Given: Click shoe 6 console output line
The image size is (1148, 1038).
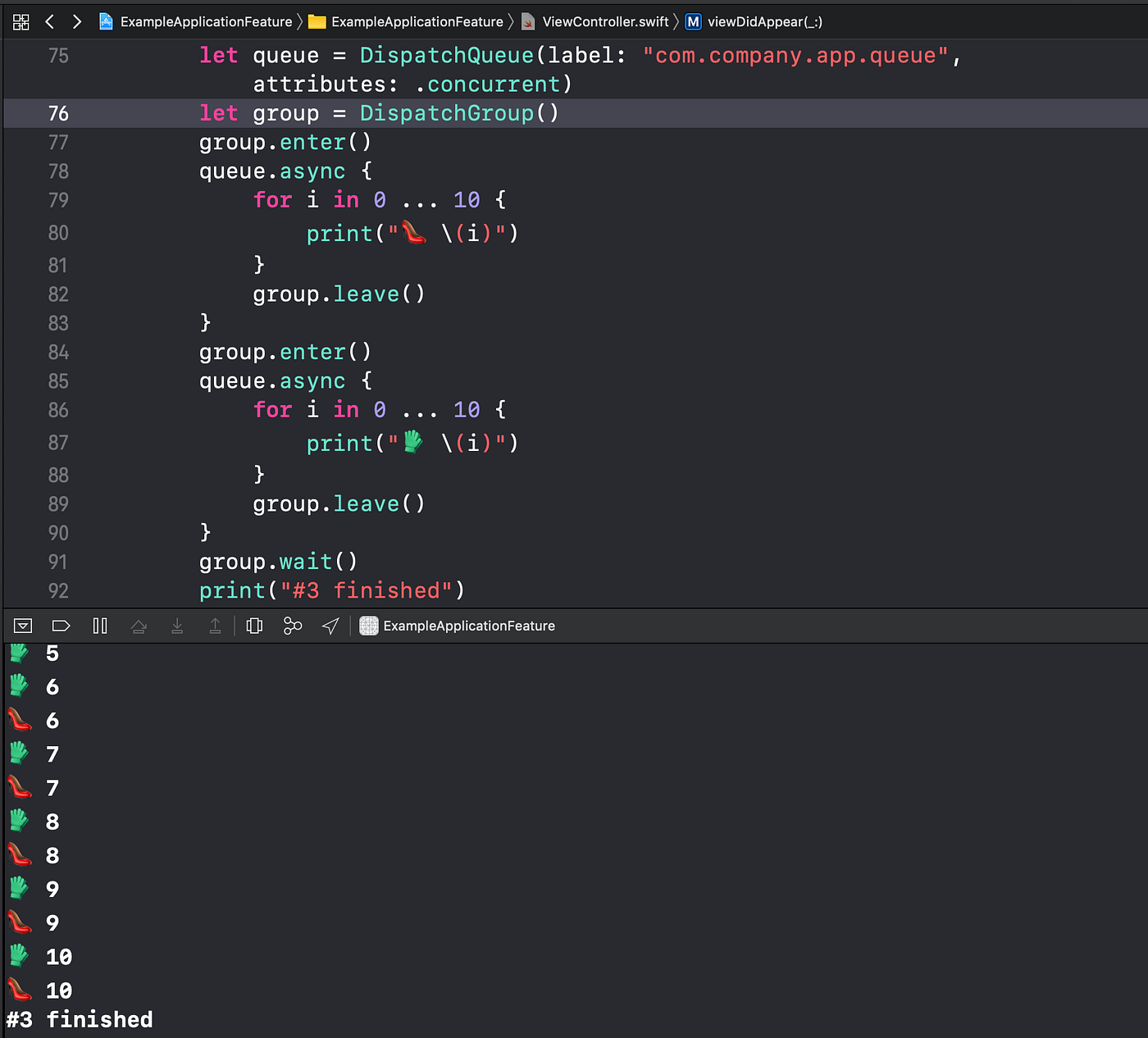Looking at the screenshot, I should 34,721.
